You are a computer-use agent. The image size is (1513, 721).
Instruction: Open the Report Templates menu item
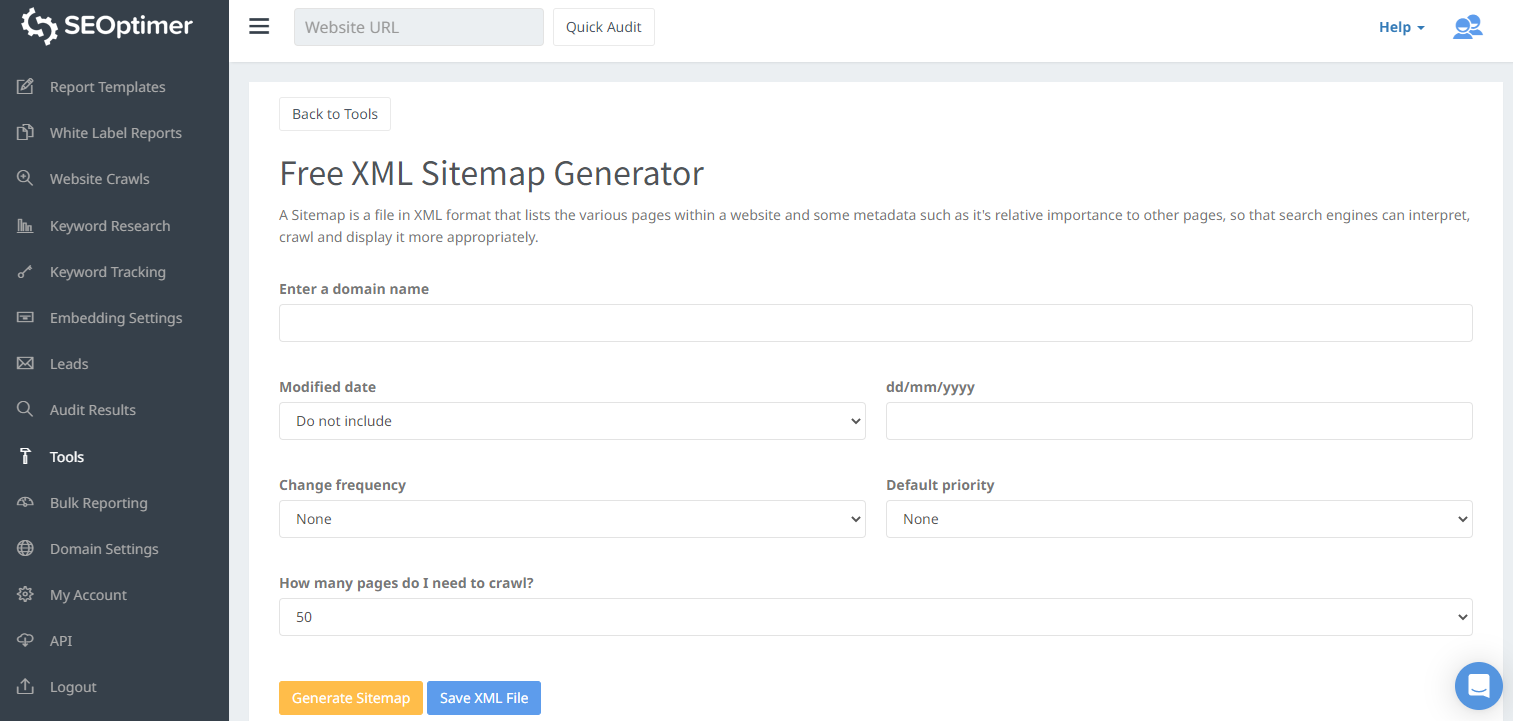click(x=108, y=87)
